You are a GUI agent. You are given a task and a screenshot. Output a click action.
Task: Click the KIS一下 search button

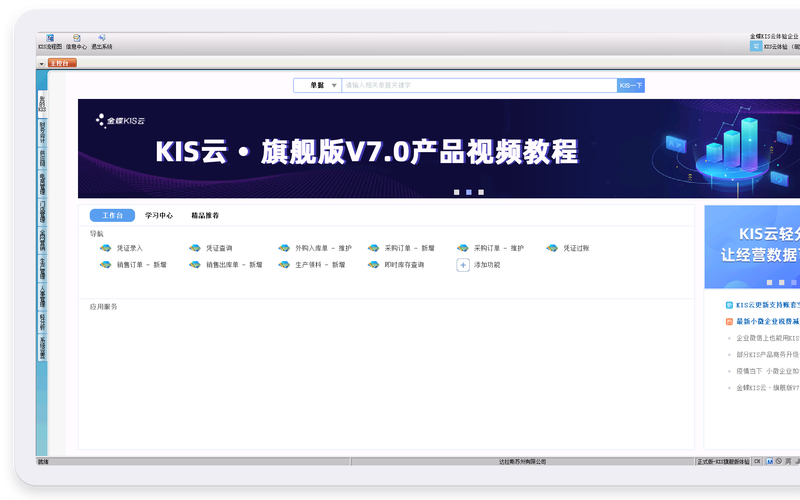631,86
